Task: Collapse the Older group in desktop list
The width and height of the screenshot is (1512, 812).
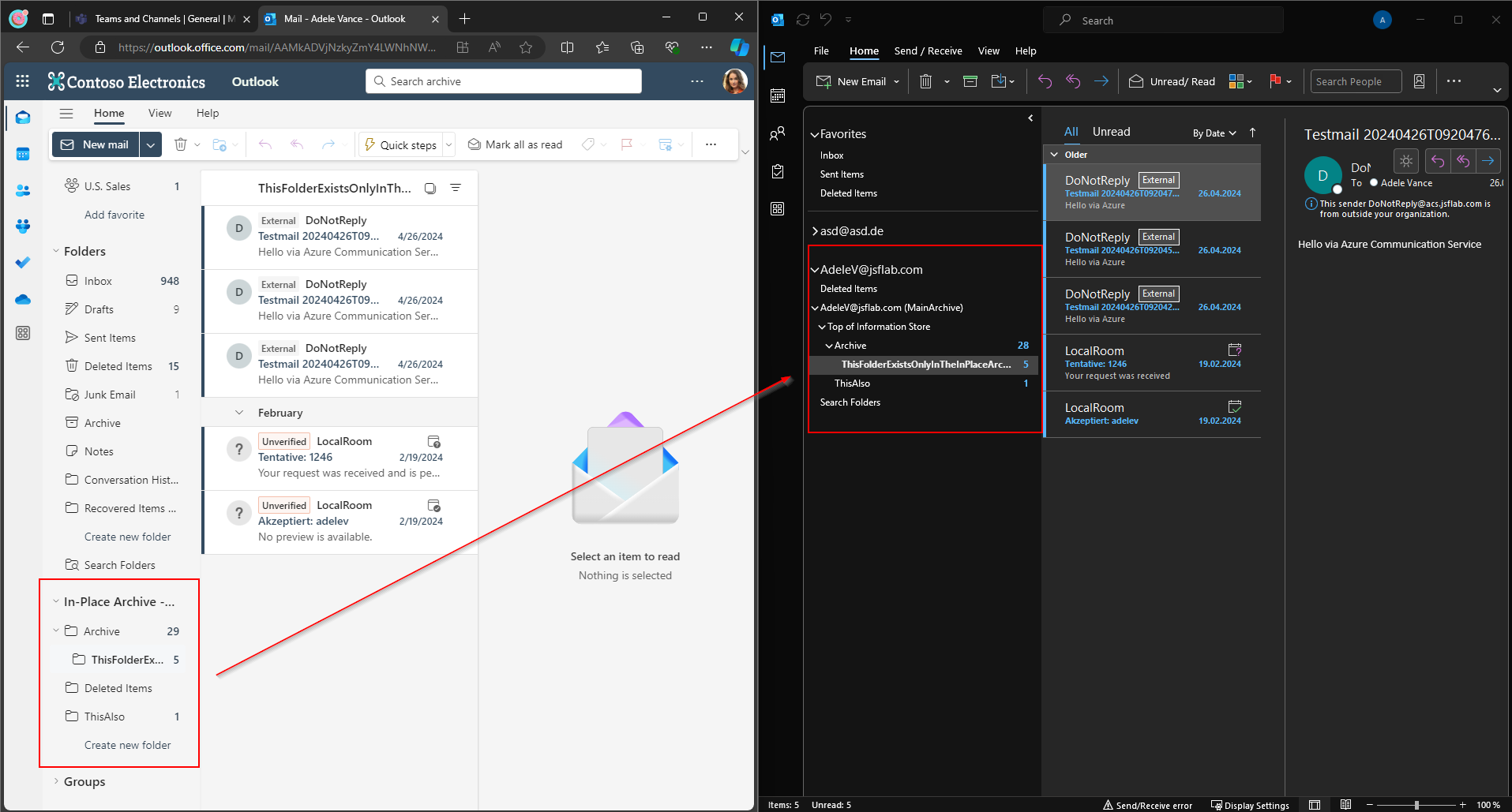Action: coord(1054,155)
